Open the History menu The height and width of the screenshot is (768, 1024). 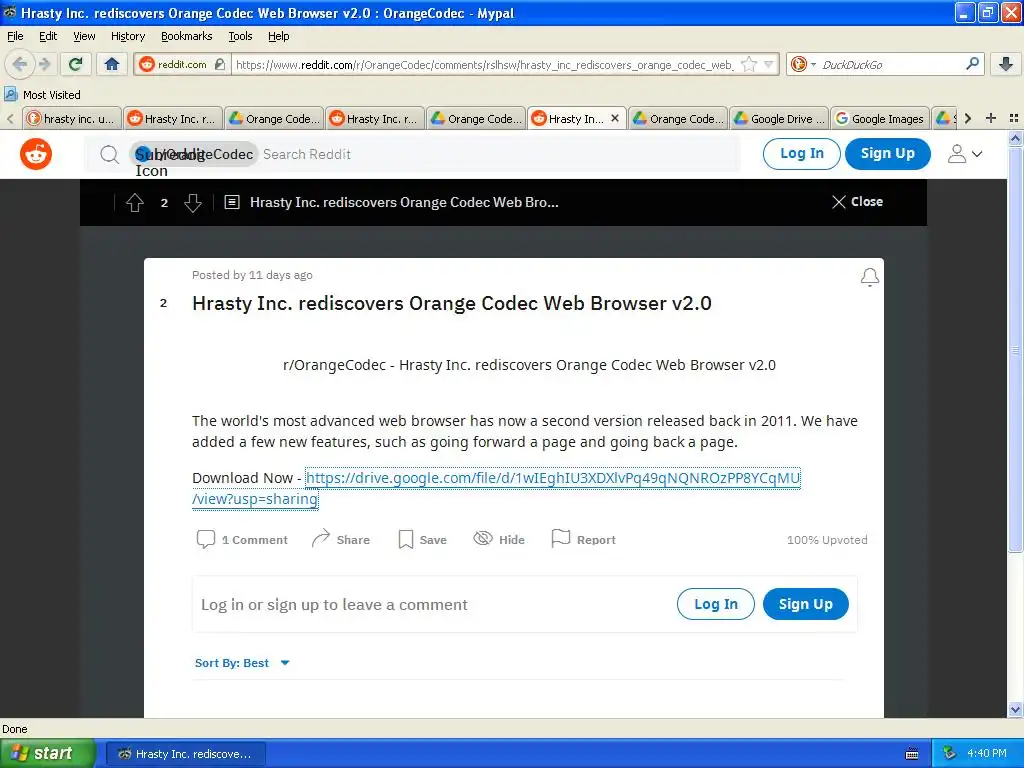[127, 36]
